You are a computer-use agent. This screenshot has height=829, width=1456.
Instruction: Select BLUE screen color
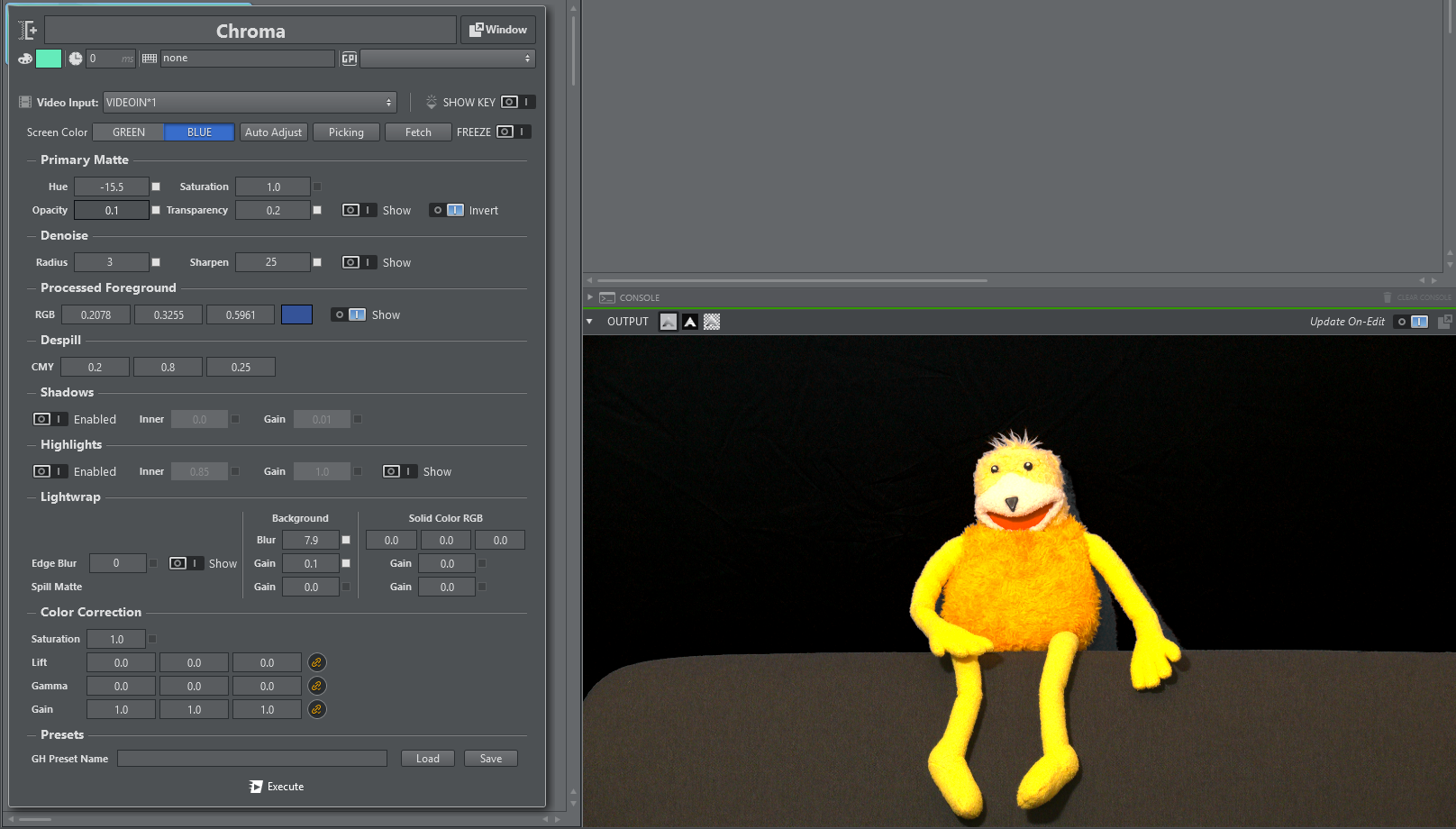pyautogui.click(x=199, y=132)
